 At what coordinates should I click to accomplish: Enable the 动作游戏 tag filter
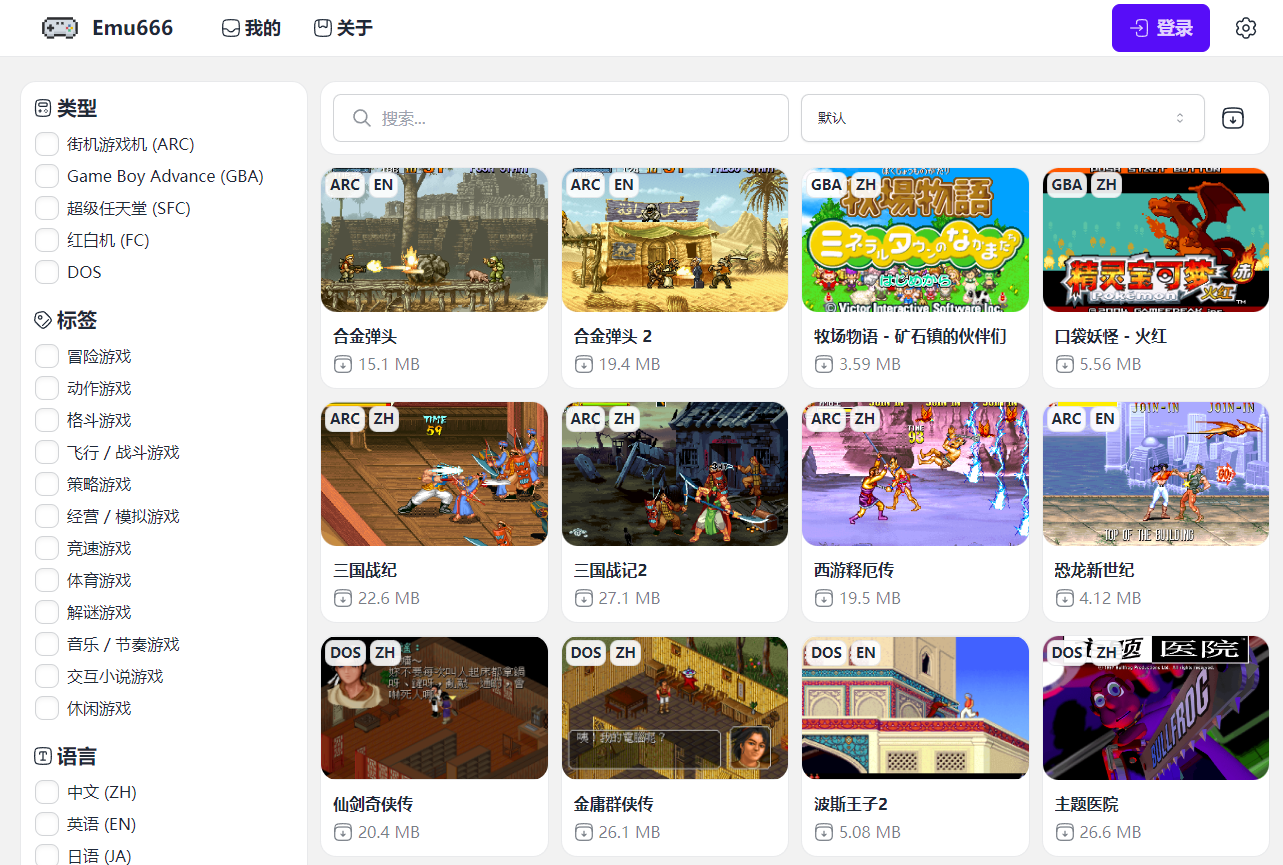click(x=47, y=388)
